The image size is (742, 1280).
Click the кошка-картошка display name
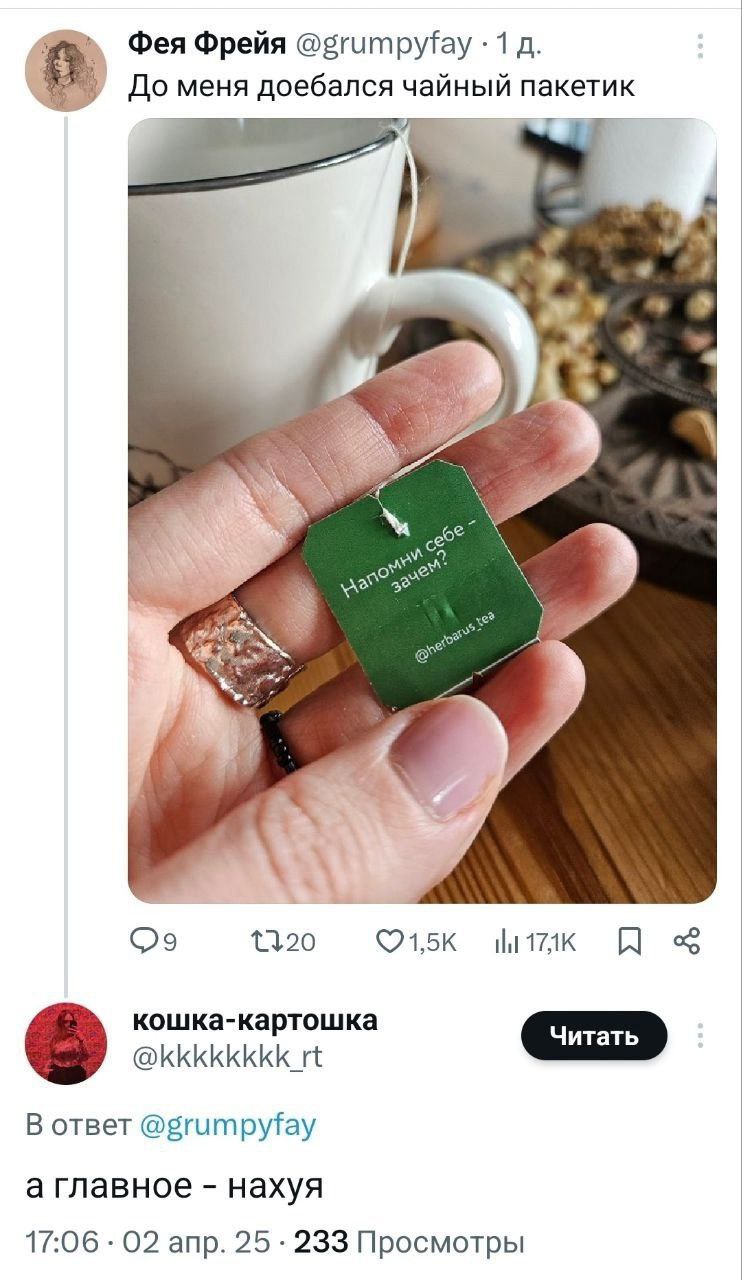click(255, 1020)
